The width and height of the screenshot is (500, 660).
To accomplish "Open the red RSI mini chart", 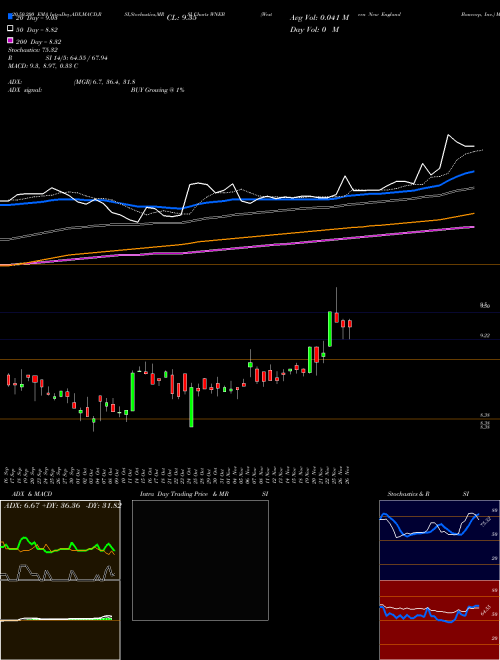I will [x=439, y=620].
